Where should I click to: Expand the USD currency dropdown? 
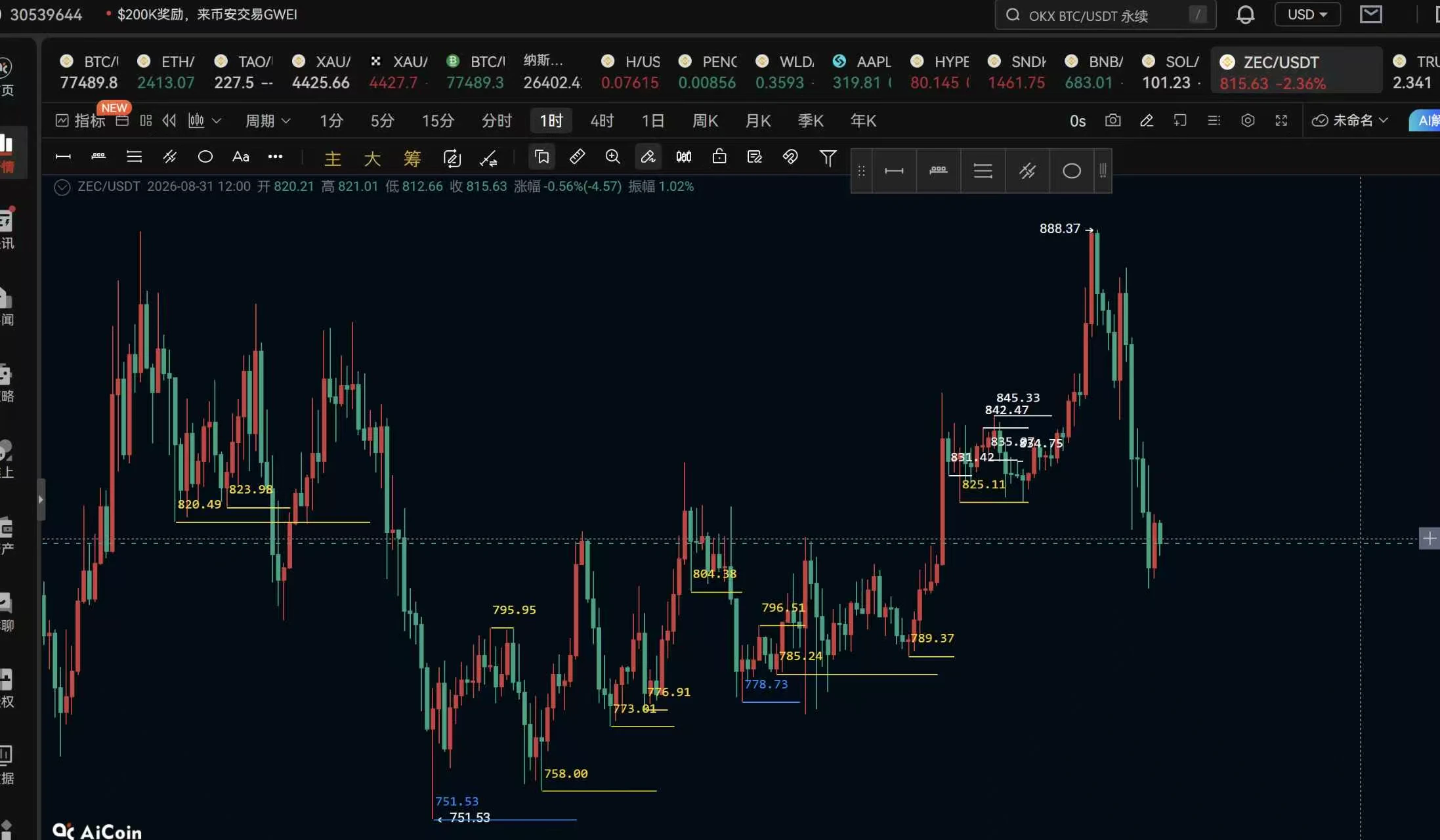point(1307,14)
